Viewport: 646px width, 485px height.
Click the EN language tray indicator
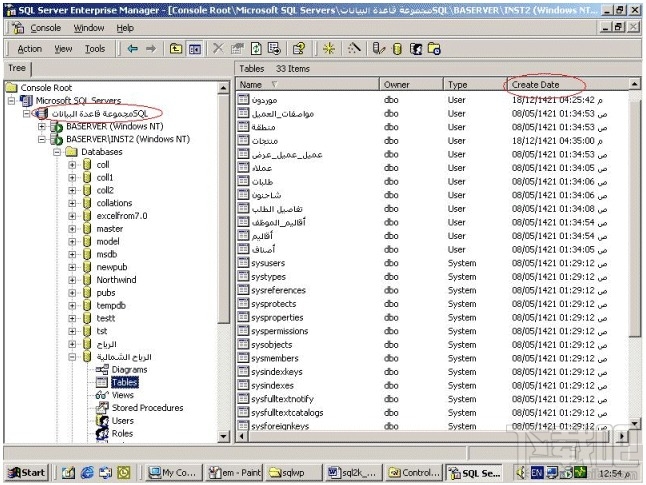pyautogui.click(x=536, y=472)
